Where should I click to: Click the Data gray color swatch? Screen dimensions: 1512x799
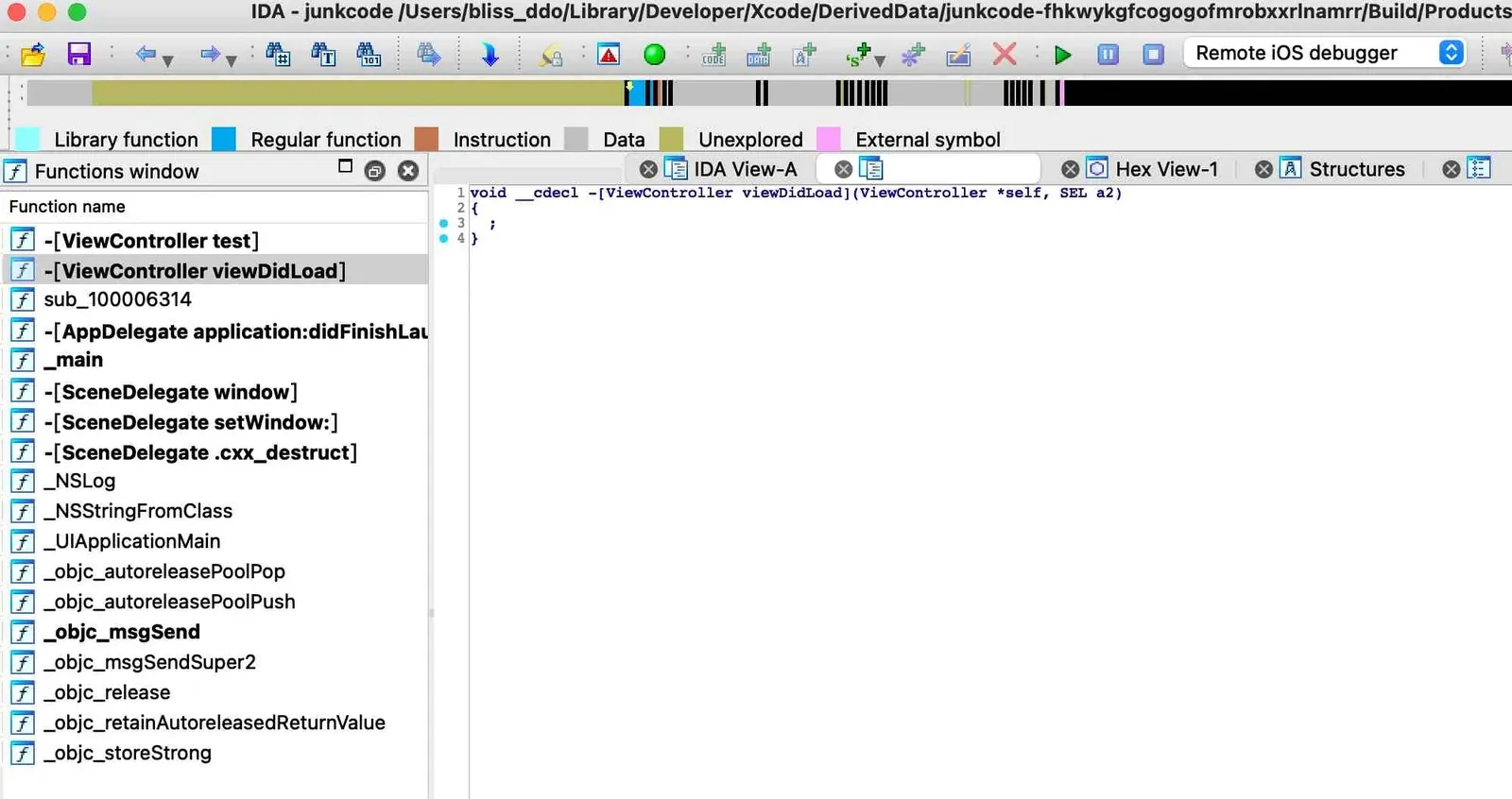point(576,140)
